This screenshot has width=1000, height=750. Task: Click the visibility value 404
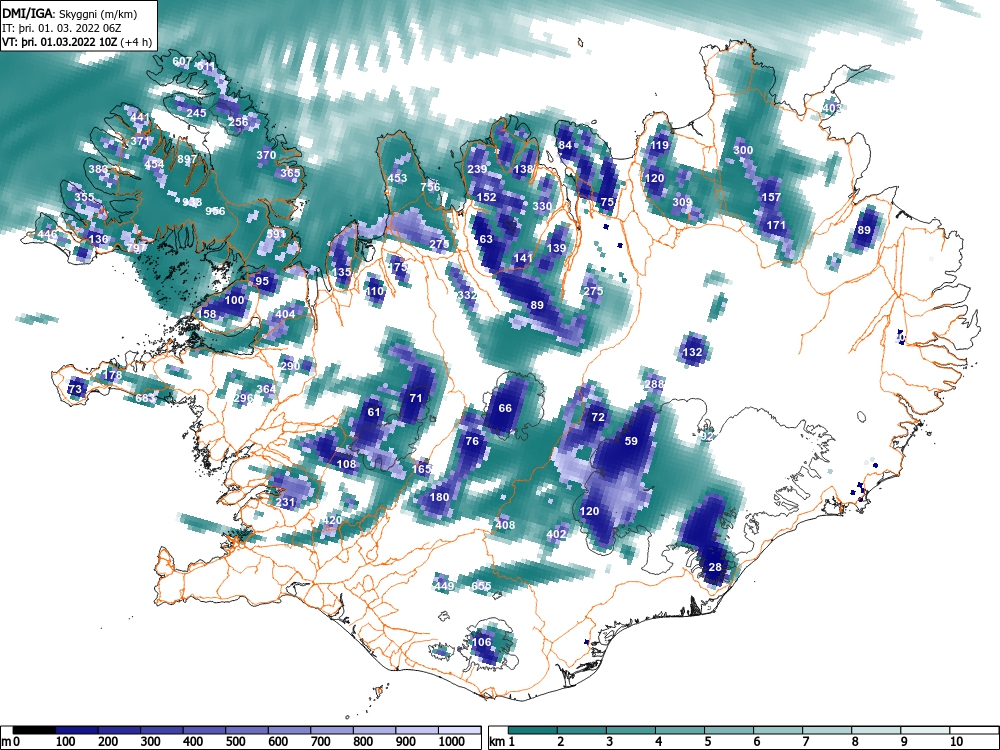coord(285,314)
